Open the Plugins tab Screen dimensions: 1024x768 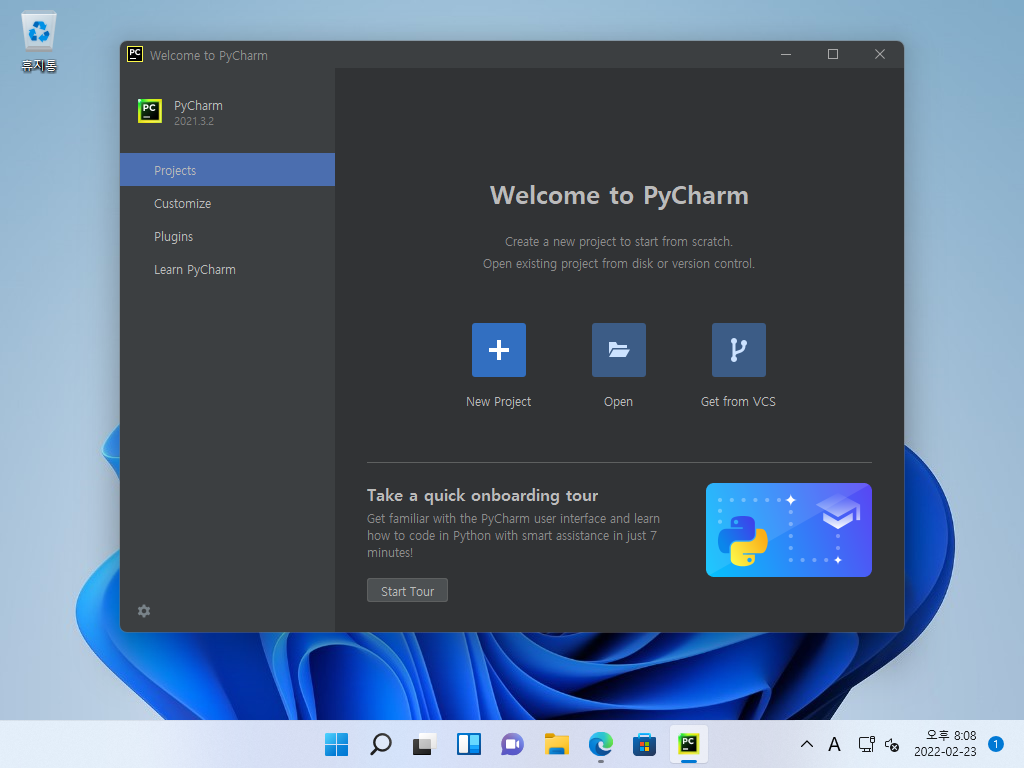click(x=227, y=236)
